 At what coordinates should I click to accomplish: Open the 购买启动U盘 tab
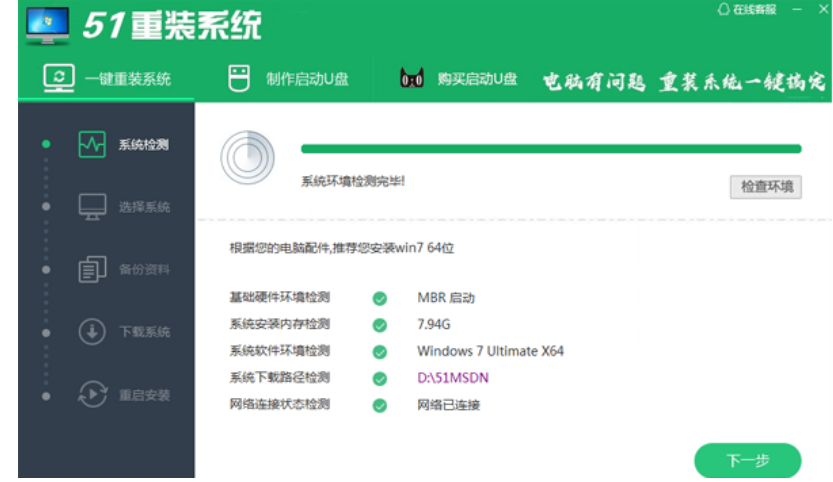coord(459,79)
